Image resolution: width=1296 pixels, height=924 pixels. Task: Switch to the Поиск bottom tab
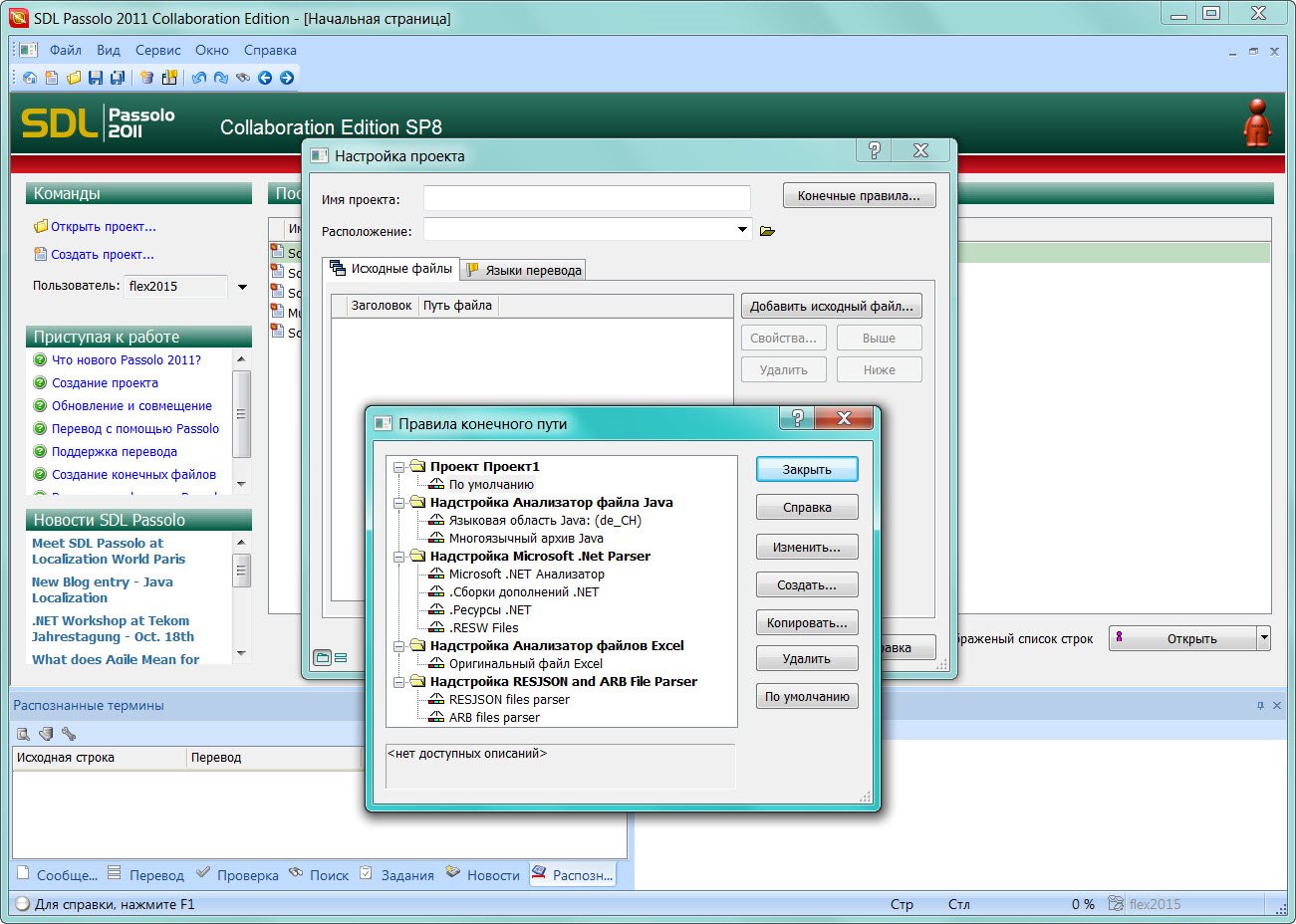[x=319, y=874]
